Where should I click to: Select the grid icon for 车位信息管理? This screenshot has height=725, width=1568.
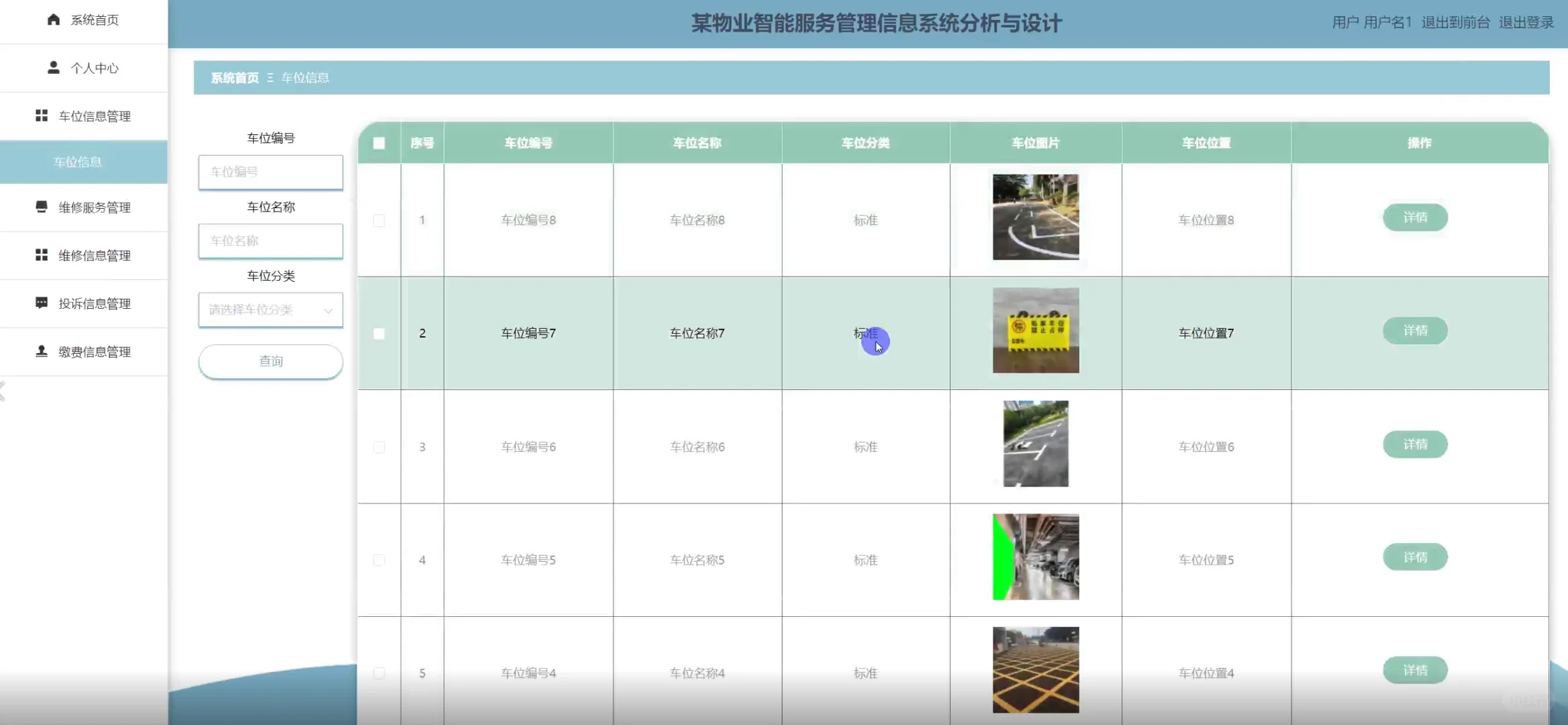click(40, 115)
